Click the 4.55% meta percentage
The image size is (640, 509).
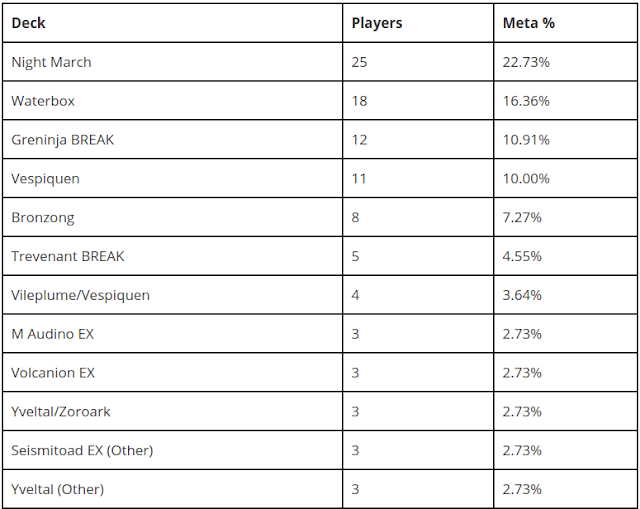pyautogui.click(x=522, y=256)
